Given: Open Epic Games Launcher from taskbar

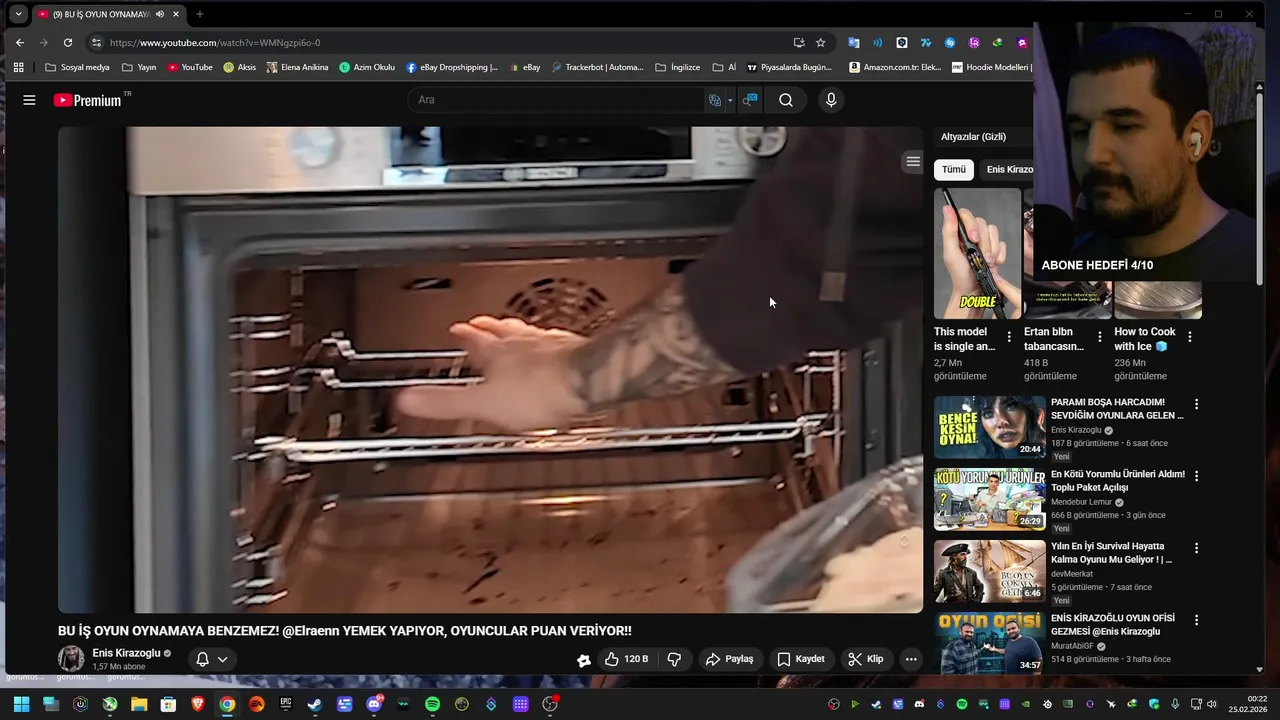Looking at the screenshot, I should [286, 704].
